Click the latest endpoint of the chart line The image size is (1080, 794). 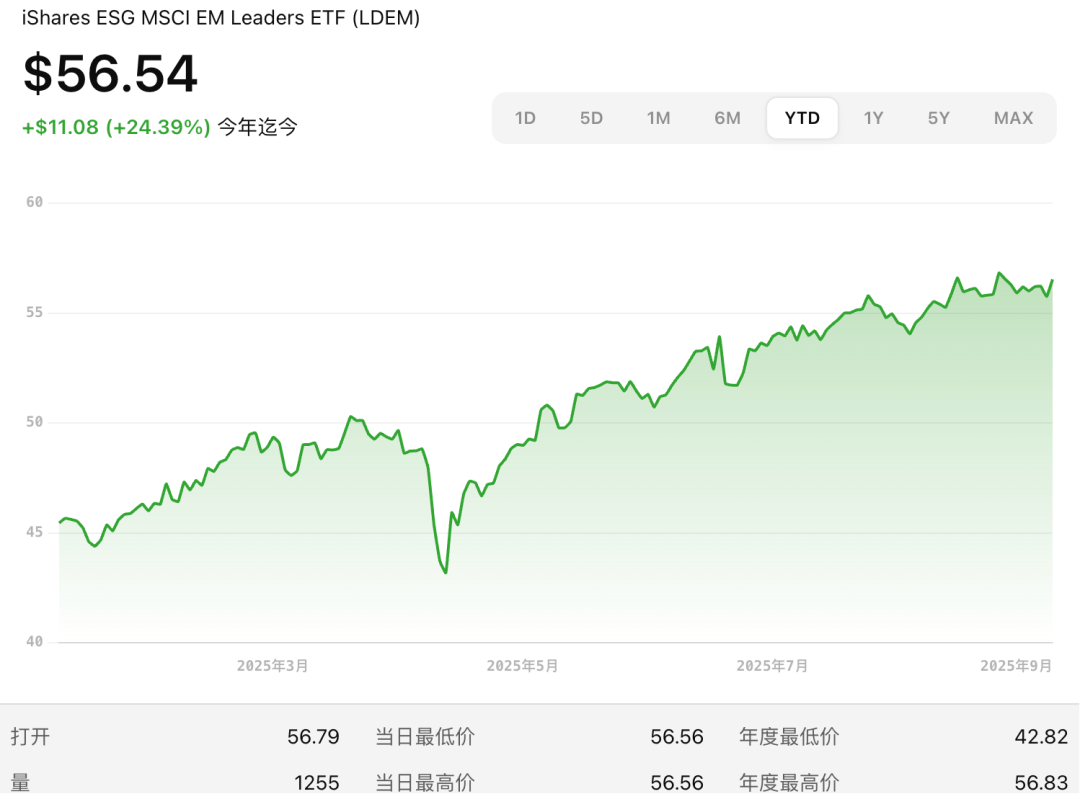[x=1052, y=281]
